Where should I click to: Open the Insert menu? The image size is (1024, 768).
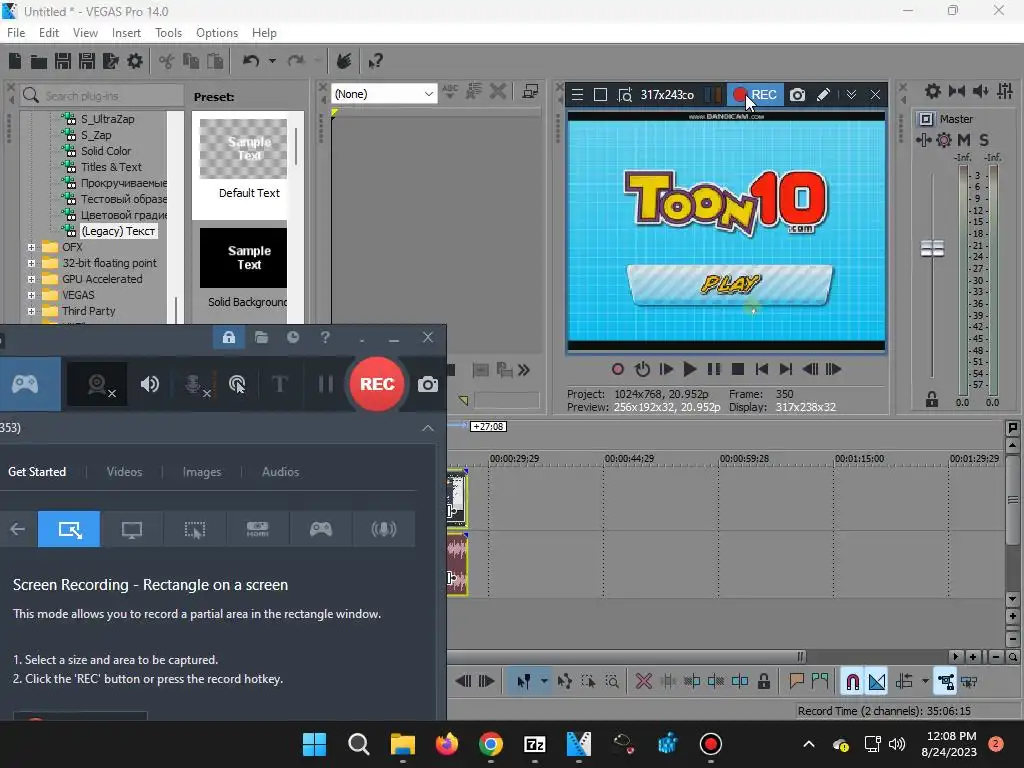coord(126,33)
